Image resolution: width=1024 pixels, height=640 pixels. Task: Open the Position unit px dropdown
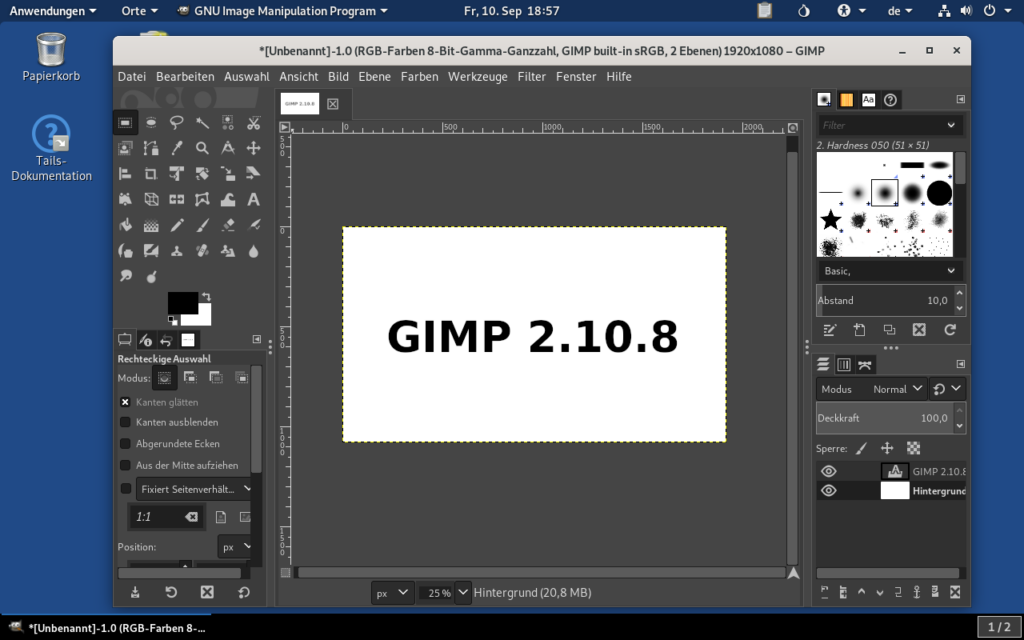click(x=234, y=547)
